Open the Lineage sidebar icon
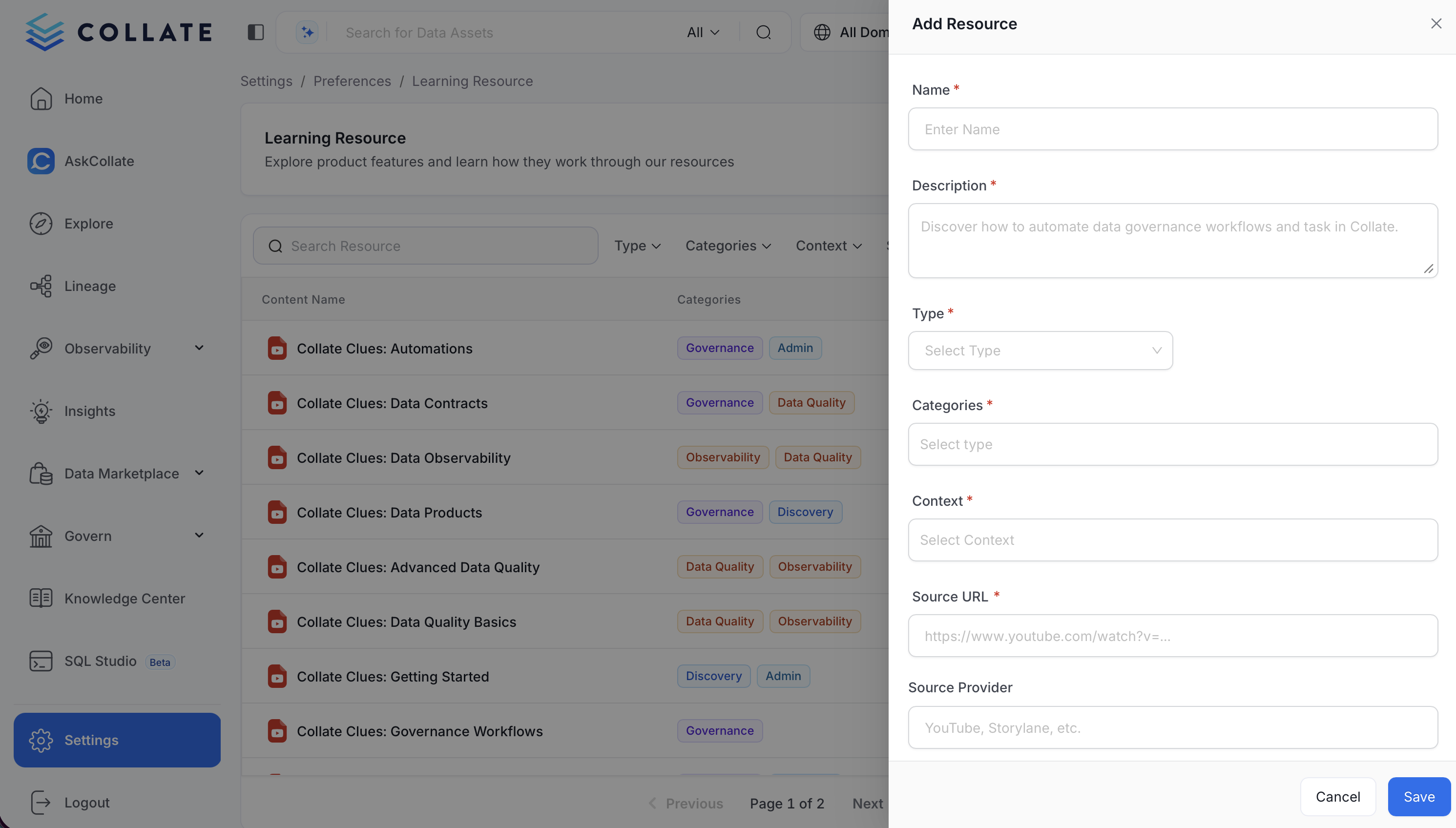This screenshot has width=1456, height=828. [41, 286]
